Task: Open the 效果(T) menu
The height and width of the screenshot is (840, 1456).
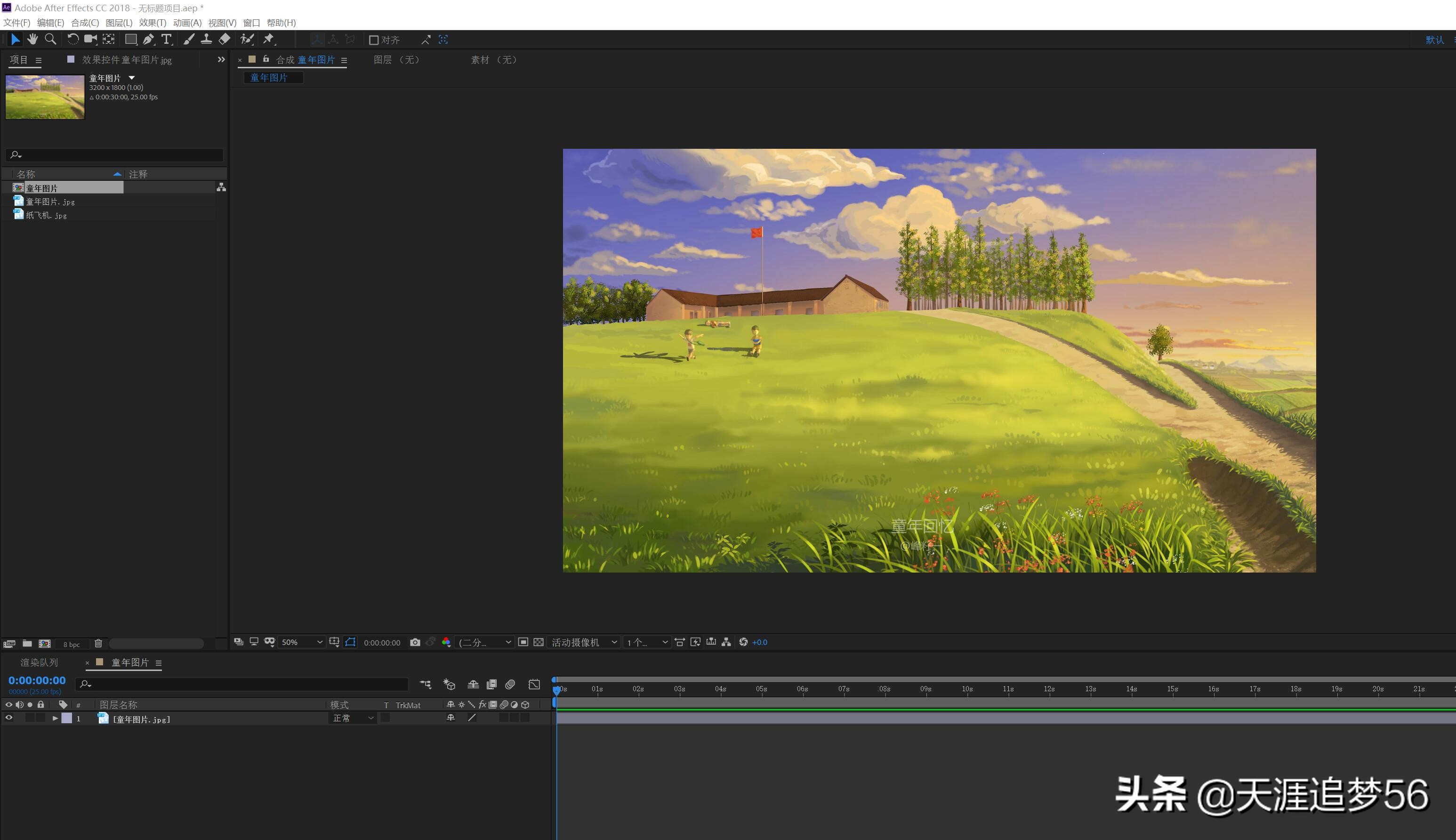Action: [x=152, y=23]
